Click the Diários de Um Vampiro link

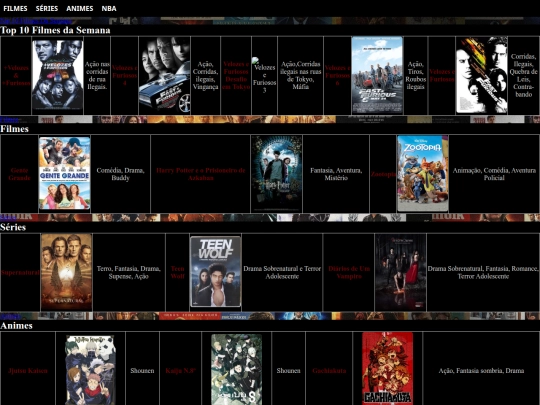click(349, 272)
